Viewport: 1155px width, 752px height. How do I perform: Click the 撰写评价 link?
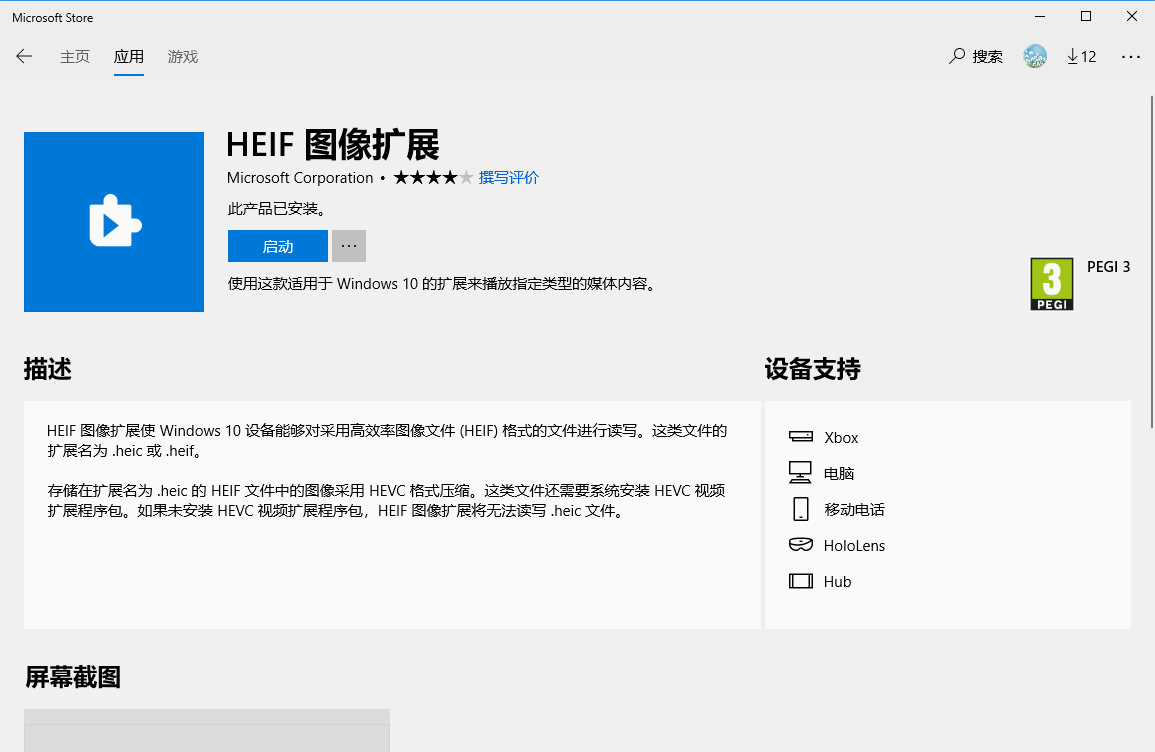508,178
